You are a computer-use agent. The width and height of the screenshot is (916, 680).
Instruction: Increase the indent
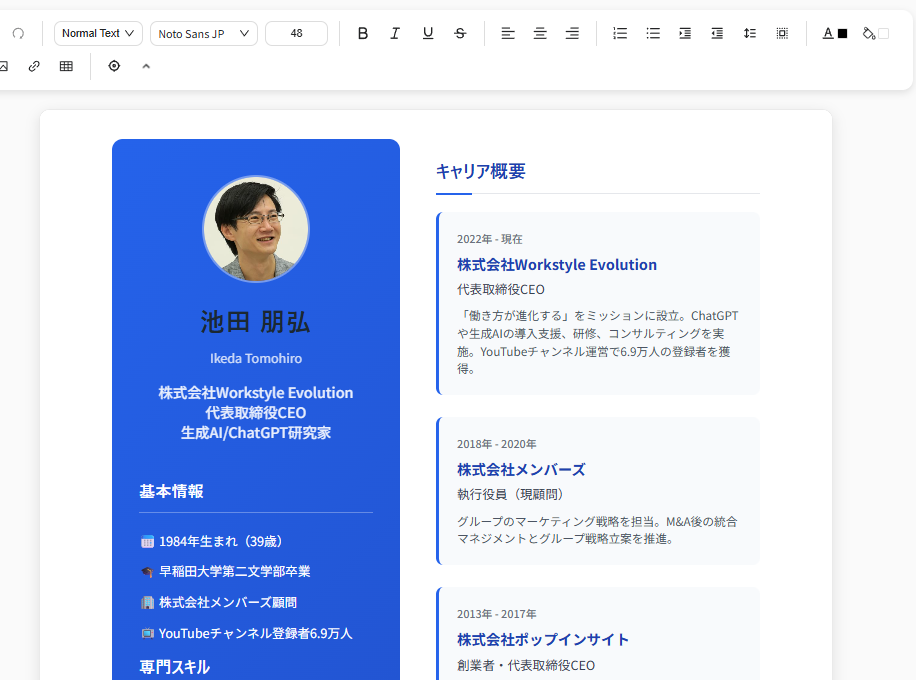[685, 33]
